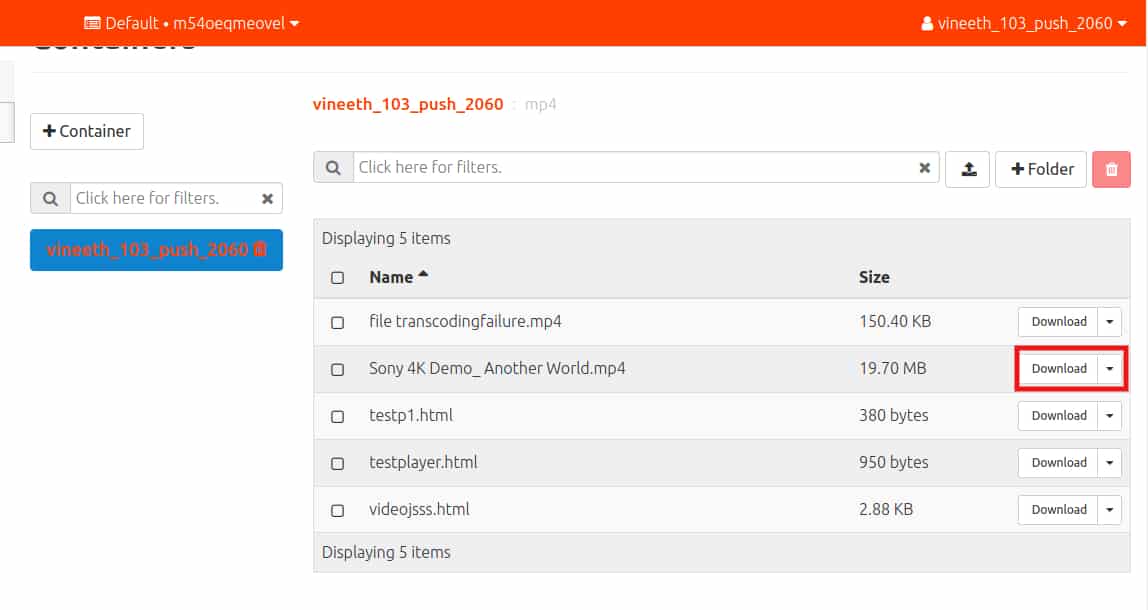Download the testplayer.html file
This screenshot has width=1148, height=610.
[x=1058, y=463]
